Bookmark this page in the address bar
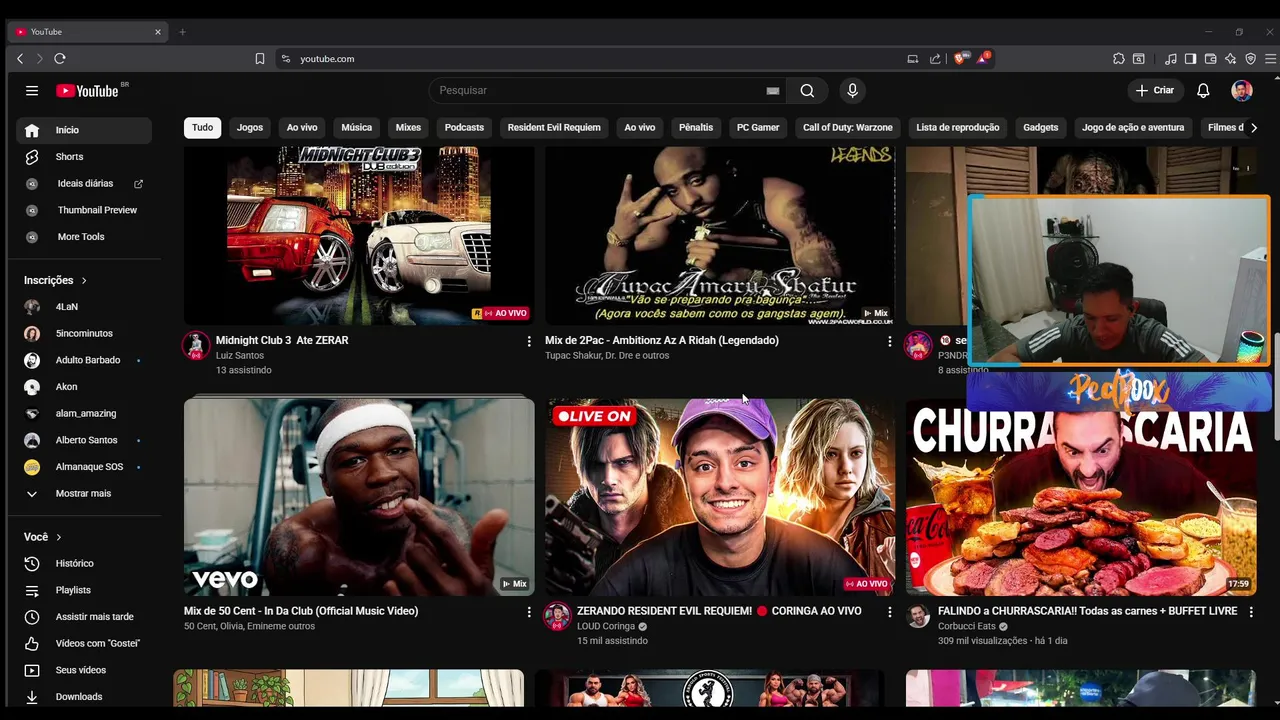Screen dimensions: 1280x720 click(x=260, y=59)
